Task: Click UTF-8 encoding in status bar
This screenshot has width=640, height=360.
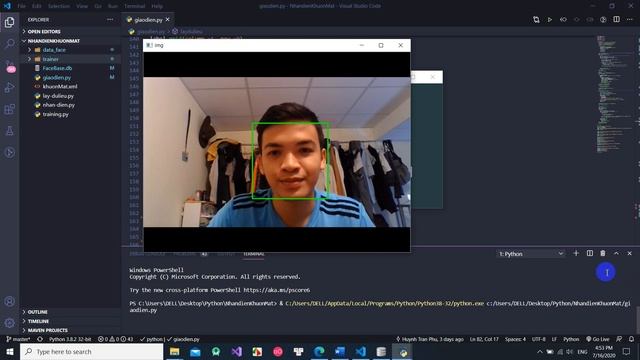Action: coord(538,339)
